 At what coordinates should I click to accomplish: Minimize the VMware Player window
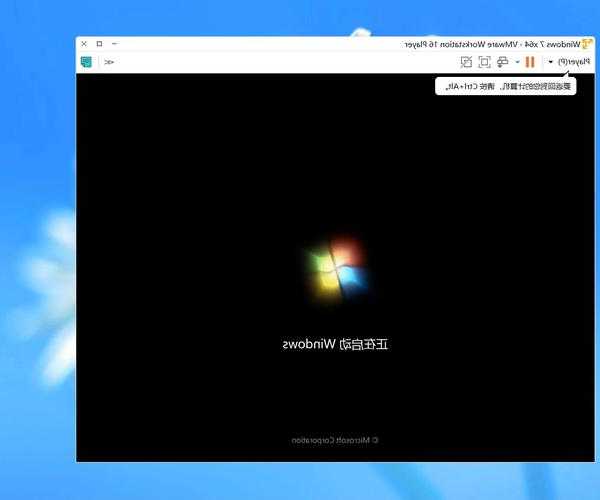[114, 44]
